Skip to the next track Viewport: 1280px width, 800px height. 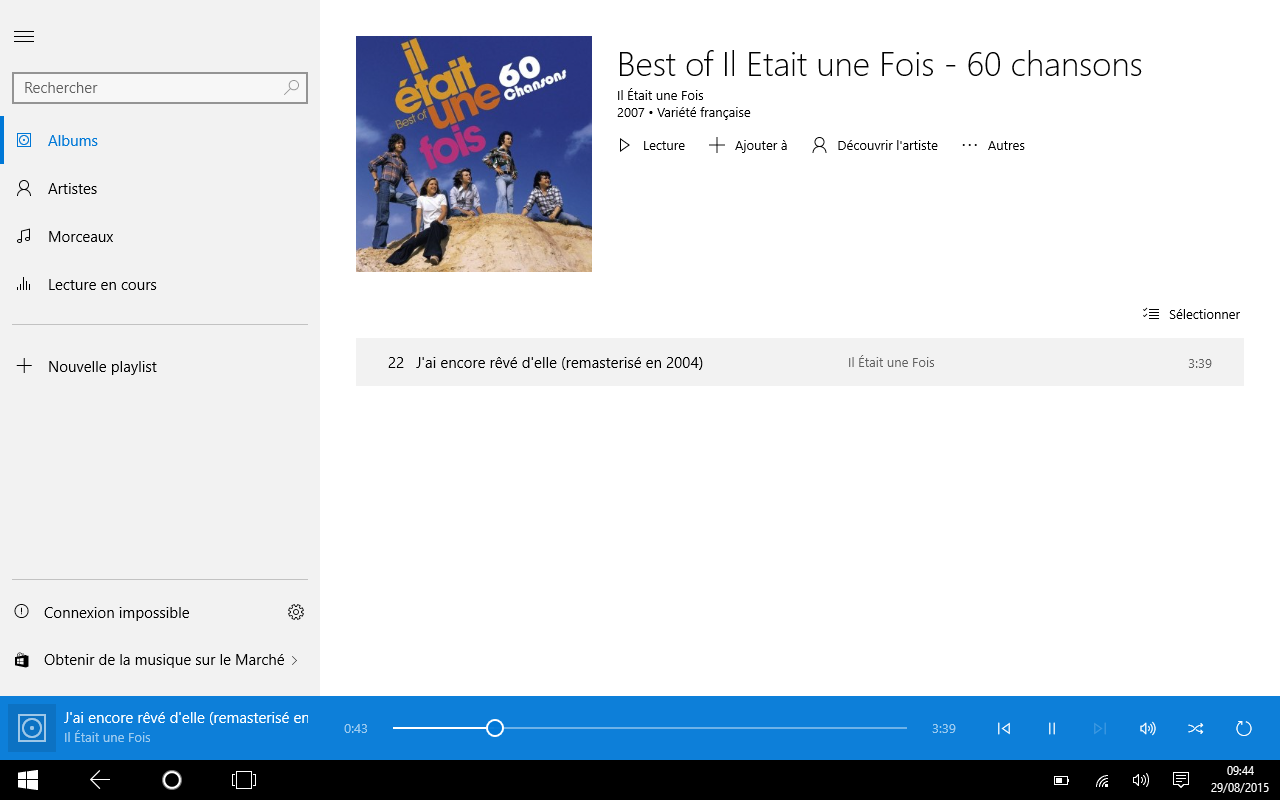tap(1100, 728)
